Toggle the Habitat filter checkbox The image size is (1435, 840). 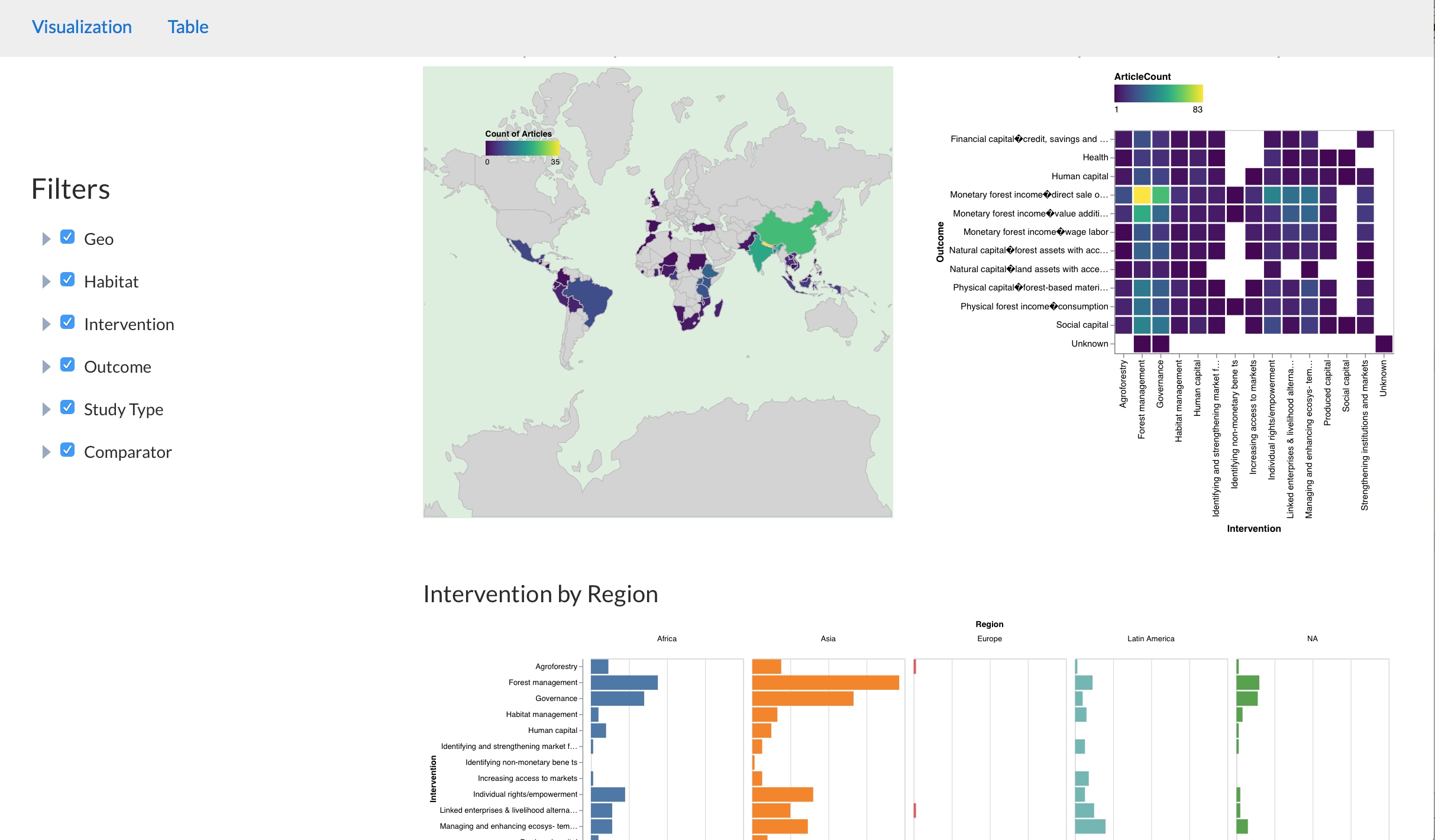tap(67, 280)
